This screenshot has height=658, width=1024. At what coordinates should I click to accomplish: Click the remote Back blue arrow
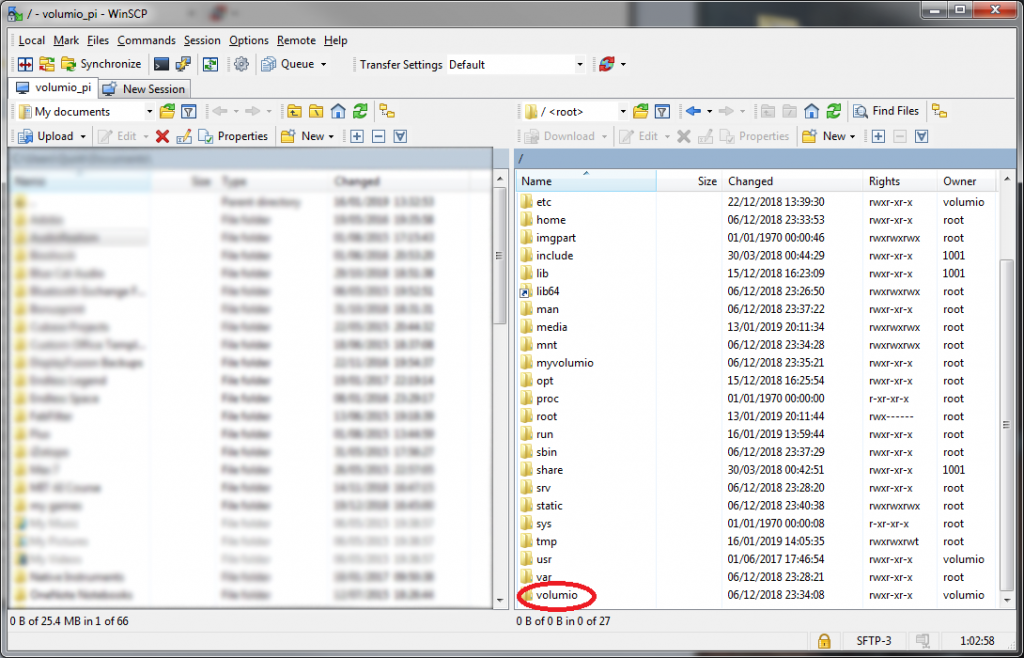tap(693, 112)
